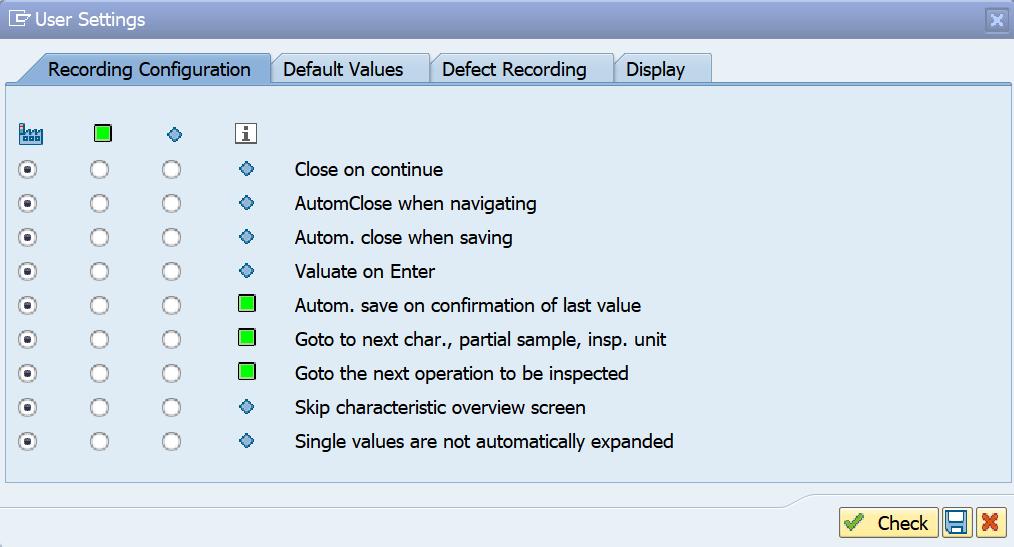
Task: Click Skip characteristic overview screen label
Action: [440, 407]
